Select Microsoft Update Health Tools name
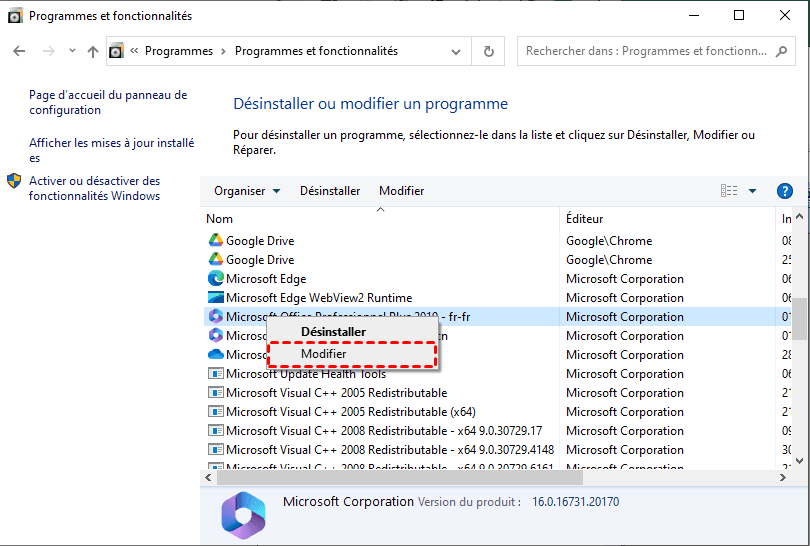Viewport: 810px width, 546px height. tap(306, 373)
